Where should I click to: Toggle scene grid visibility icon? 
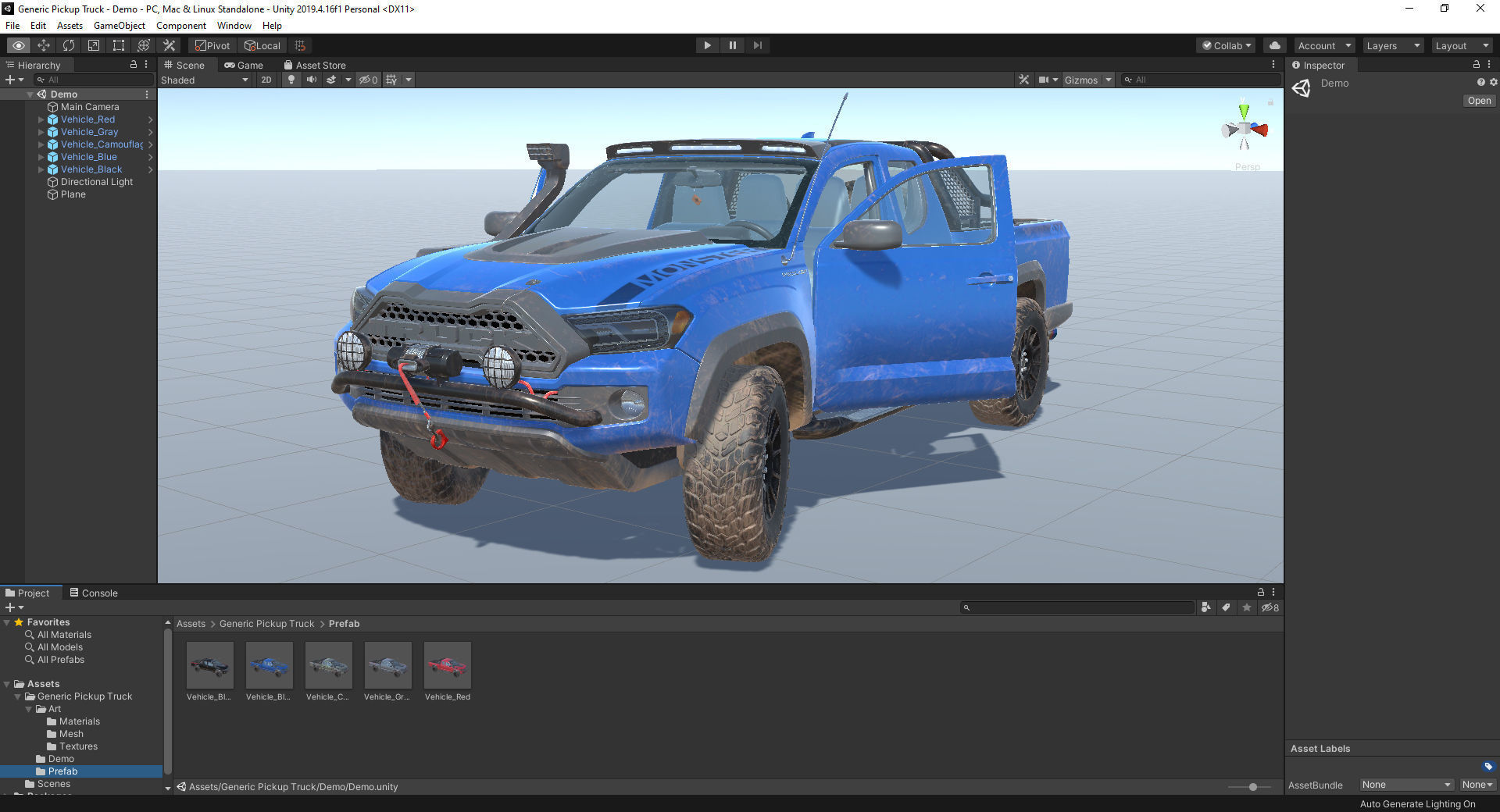point(391,80)
